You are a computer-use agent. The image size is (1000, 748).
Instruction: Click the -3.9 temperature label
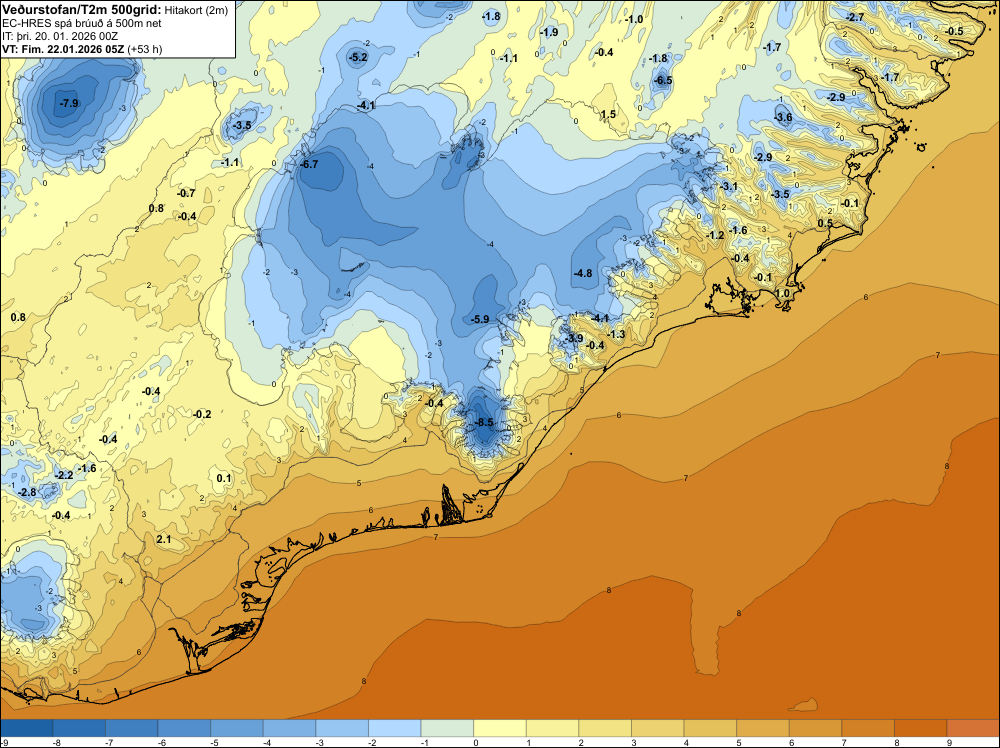point(573,338)
